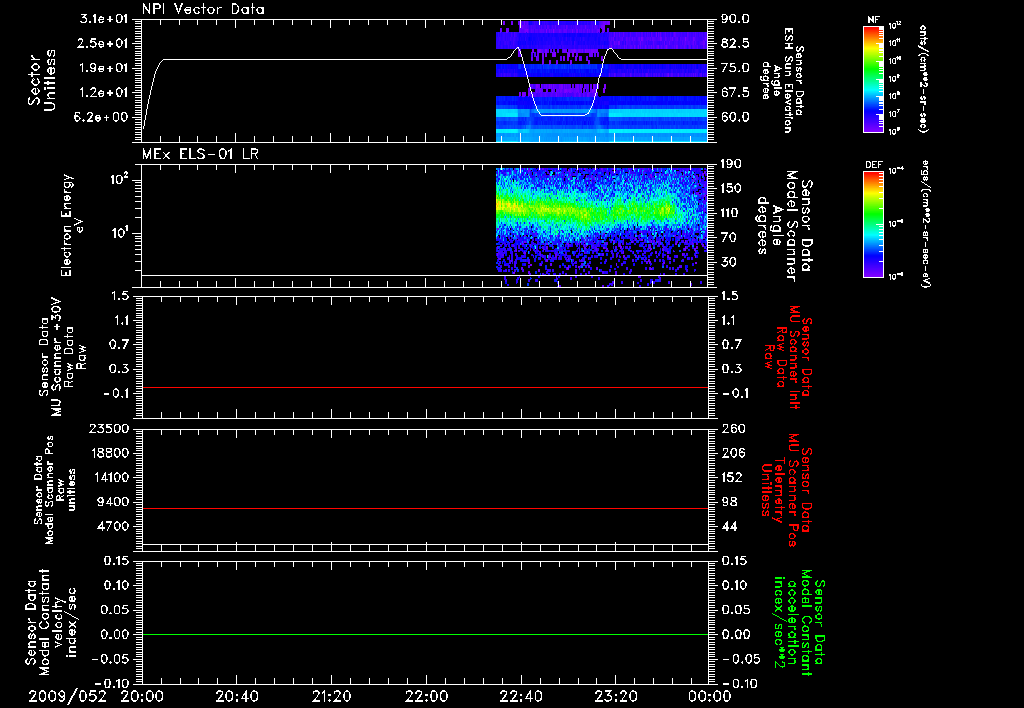The height and width of the screenshot is (708, 1024).
Task: Click the '18800' scanner position tick
Action: point(108,453)
